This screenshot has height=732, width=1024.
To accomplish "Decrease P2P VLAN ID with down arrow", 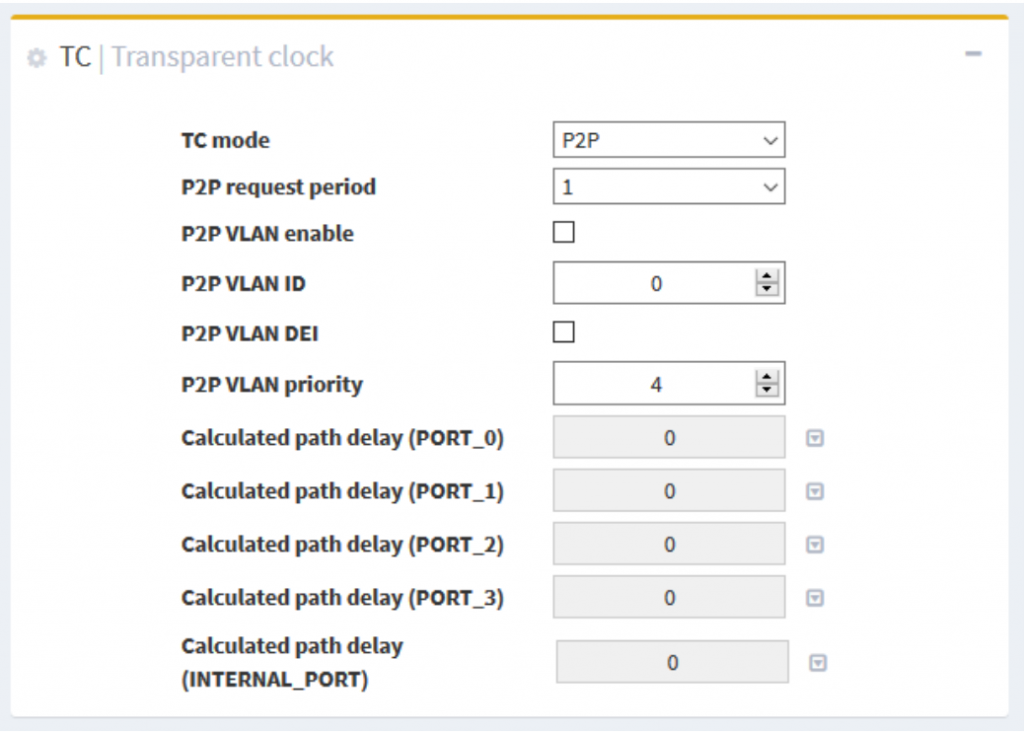I will 767,290.
